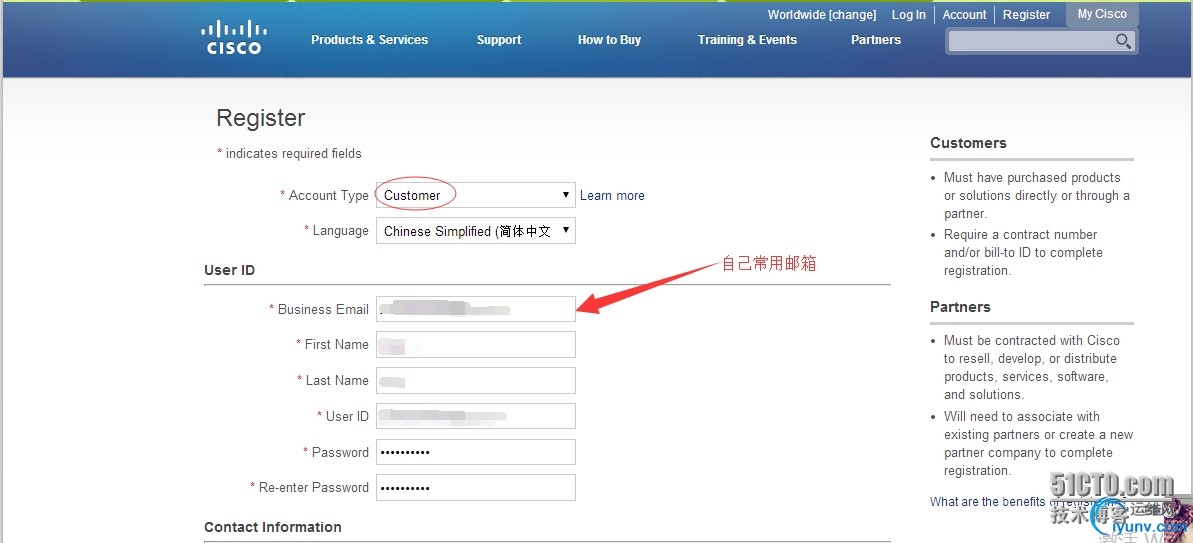
Task: Click the First Name field
Action: point(476,345)
